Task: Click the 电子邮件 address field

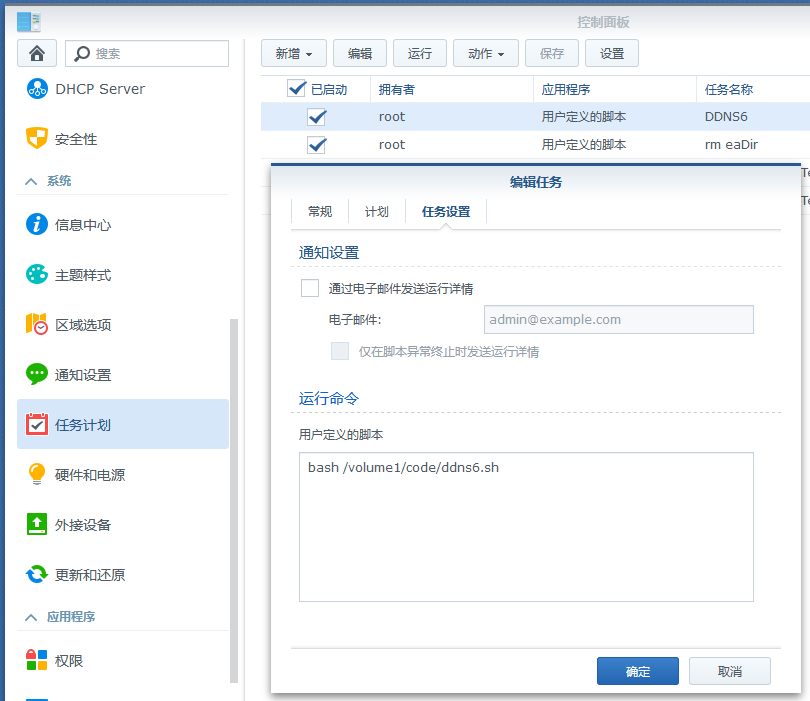Action: [x=619, y=319]
